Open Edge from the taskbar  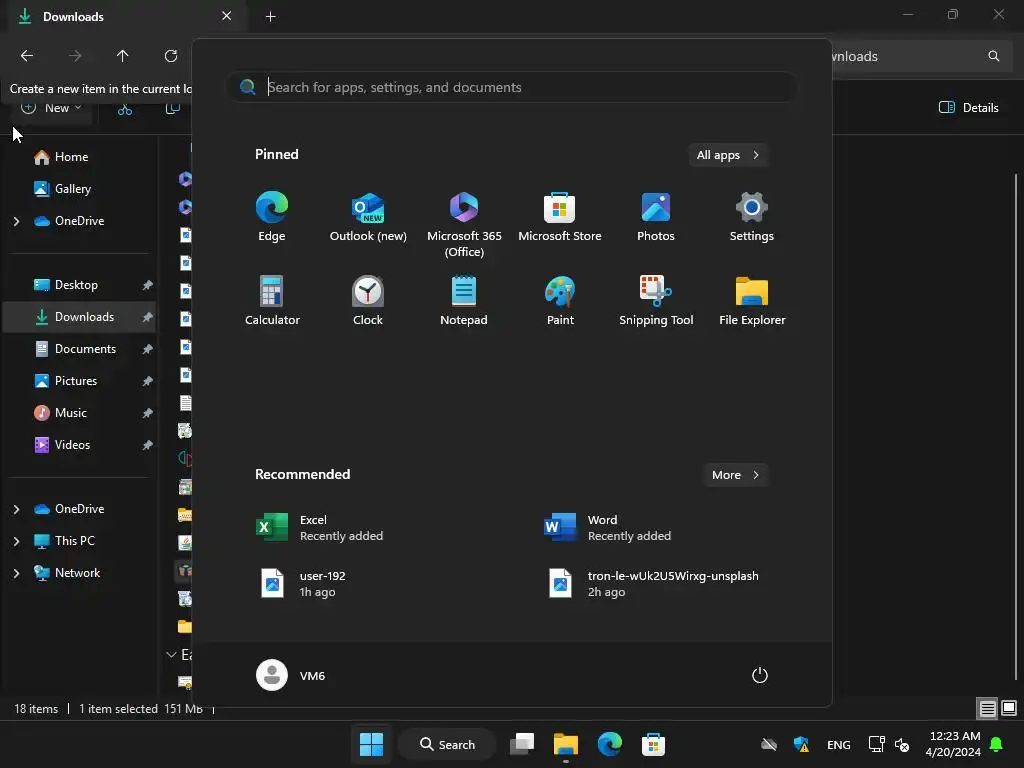pyautogui.click(x=609, y=744)
